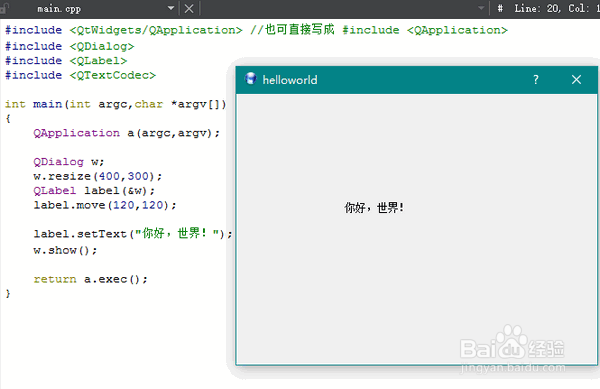The image size is (600, 389).
Task: Click the <QtWidgets/QApplication> include text
Action: tap(156, 30)
